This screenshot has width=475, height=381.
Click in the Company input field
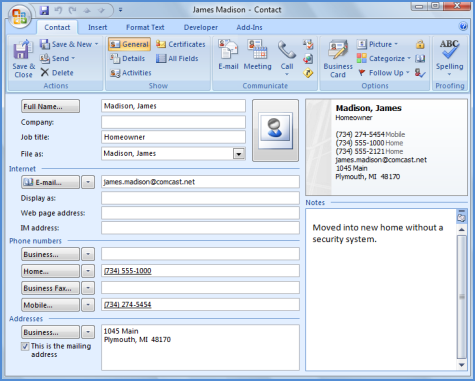173,122
